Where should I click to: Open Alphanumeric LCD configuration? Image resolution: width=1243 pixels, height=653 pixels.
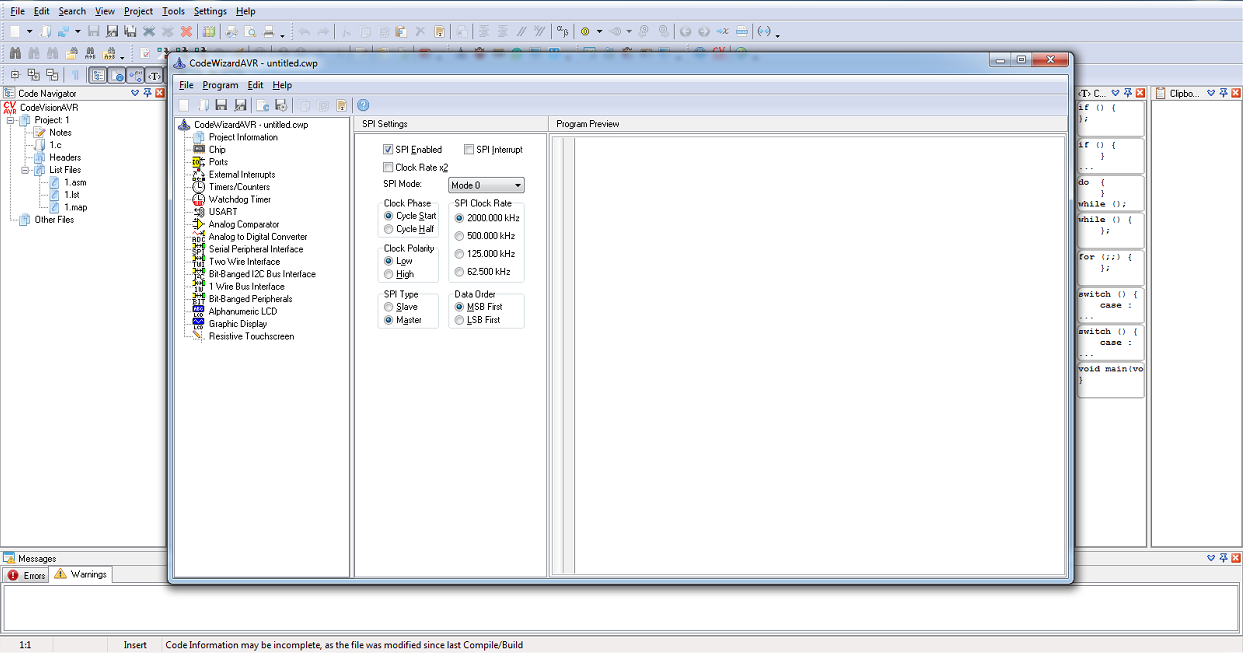[242, 311]
